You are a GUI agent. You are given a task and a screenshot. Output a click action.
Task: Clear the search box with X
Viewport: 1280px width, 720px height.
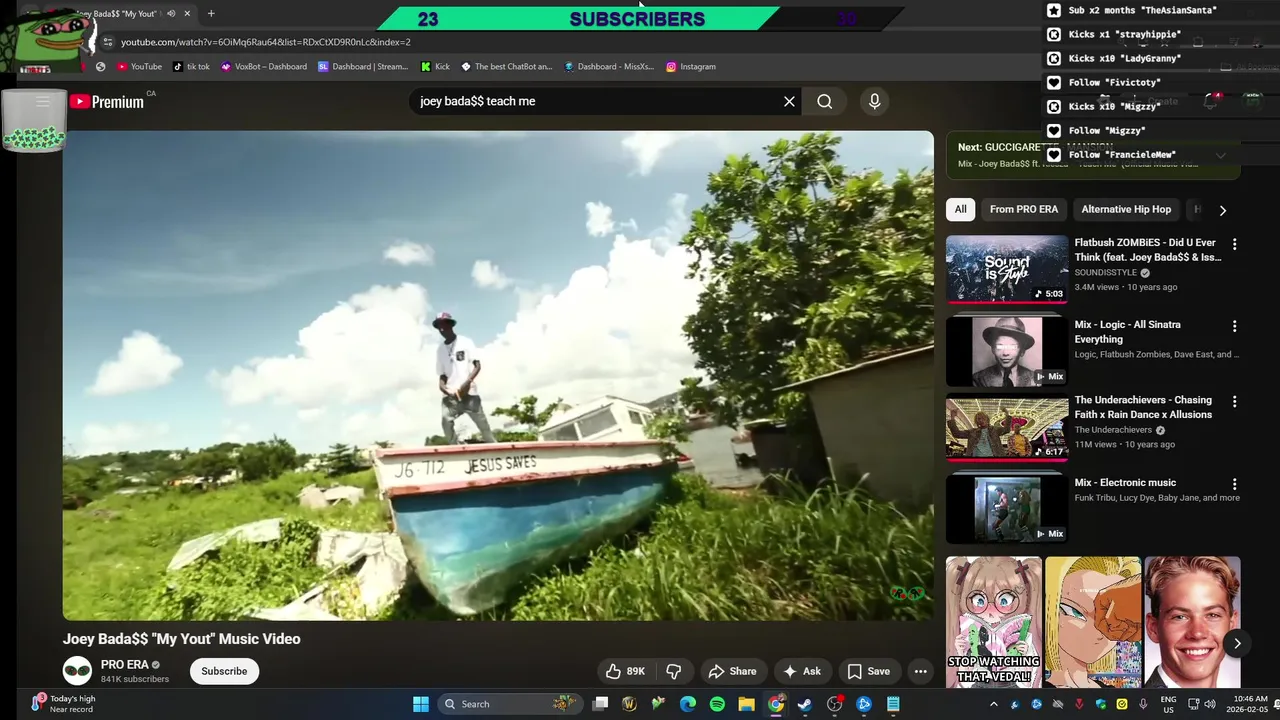point(789,101)
